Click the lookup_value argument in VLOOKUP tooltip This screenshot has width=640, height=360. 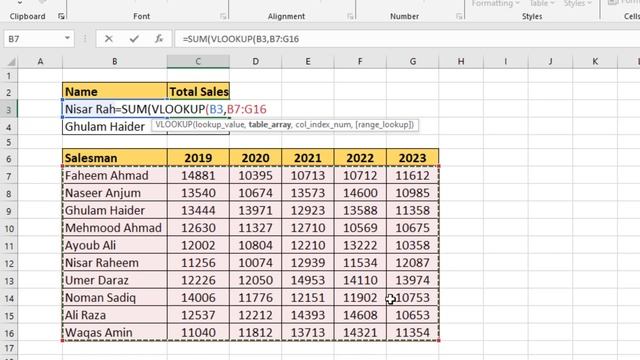(219, 125)
